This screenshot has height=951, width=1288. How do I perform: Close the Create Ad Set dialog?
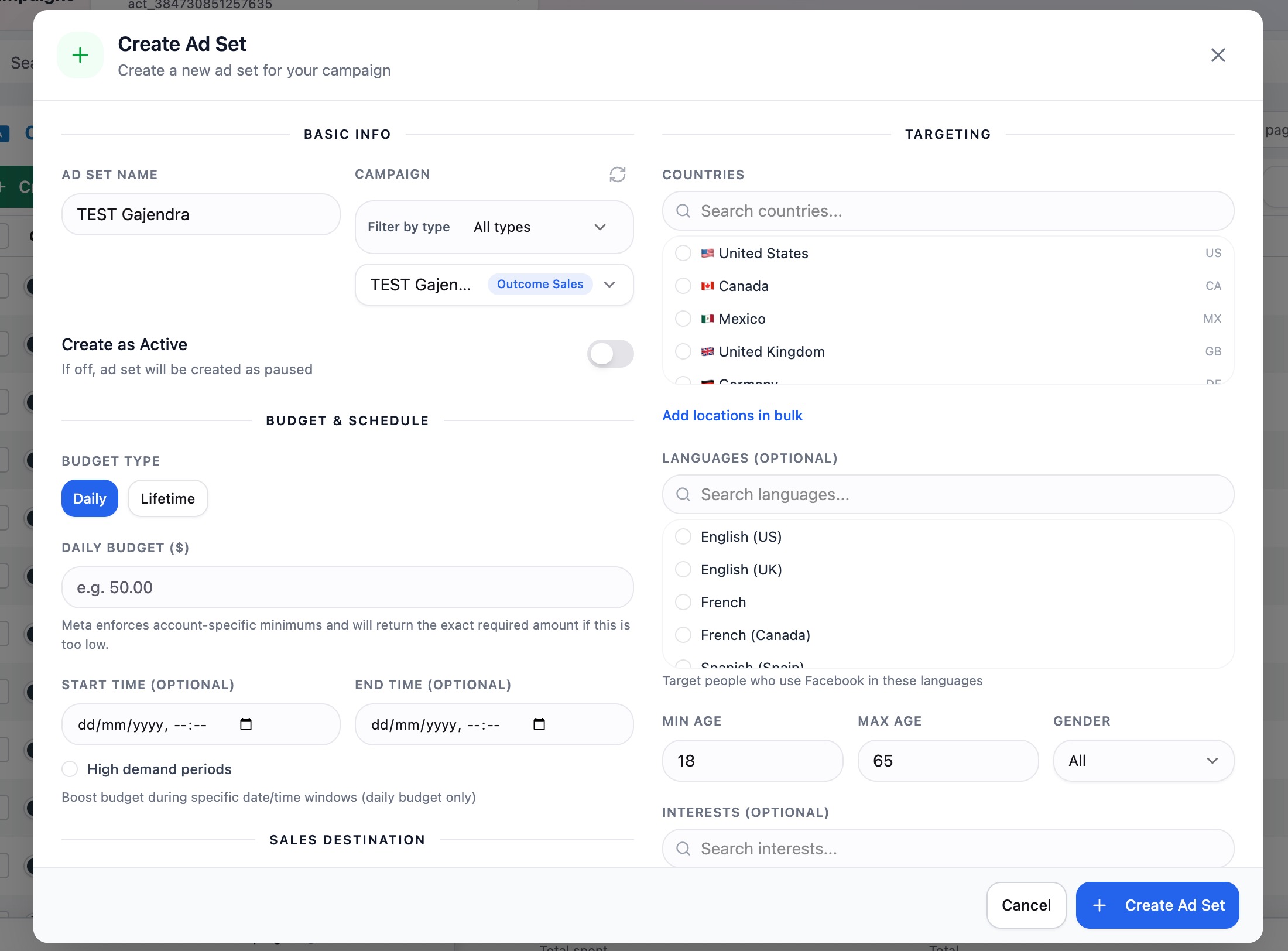point(1218,54)
